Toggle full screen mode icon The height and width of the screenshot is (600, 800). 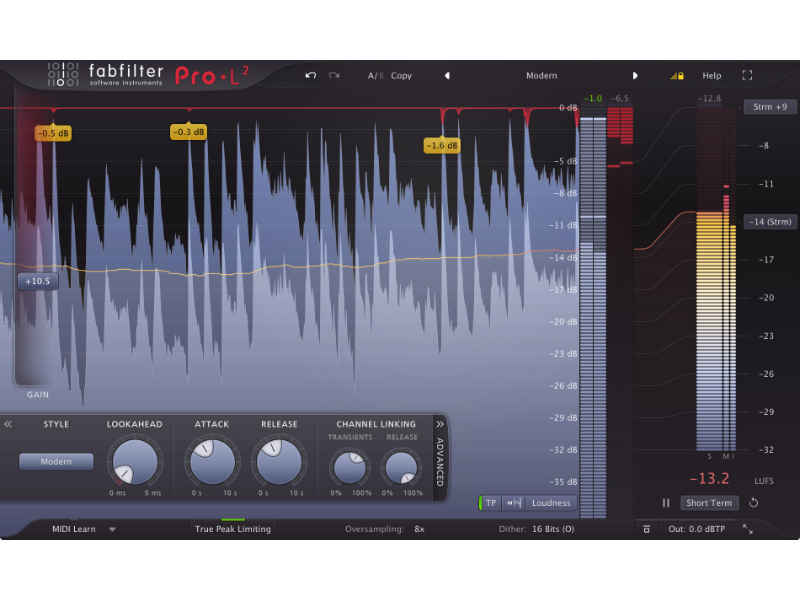(x=747, y=76)
